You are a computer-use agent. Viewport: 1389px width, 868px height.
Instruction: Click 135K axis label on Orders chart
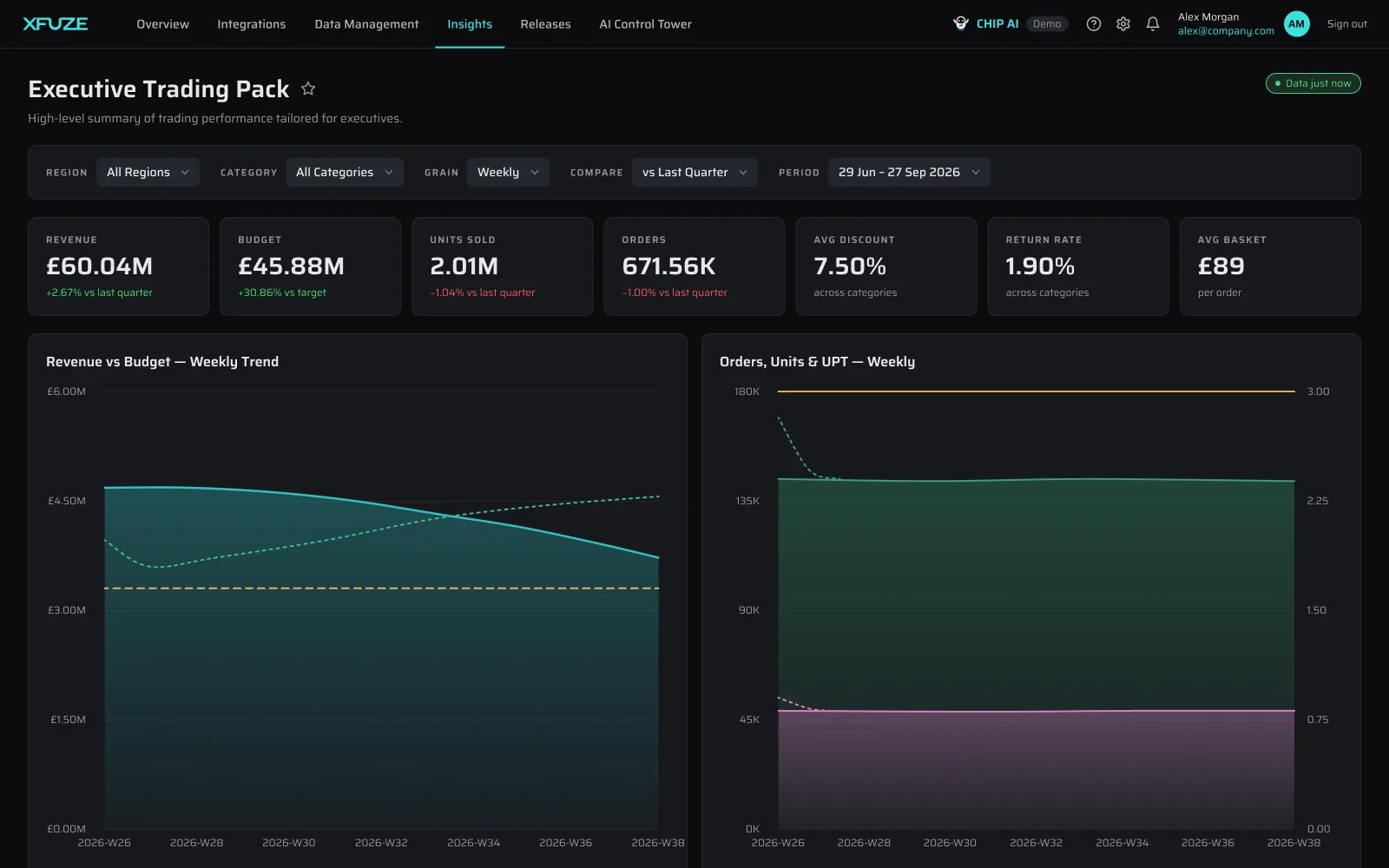pos(747,501)
